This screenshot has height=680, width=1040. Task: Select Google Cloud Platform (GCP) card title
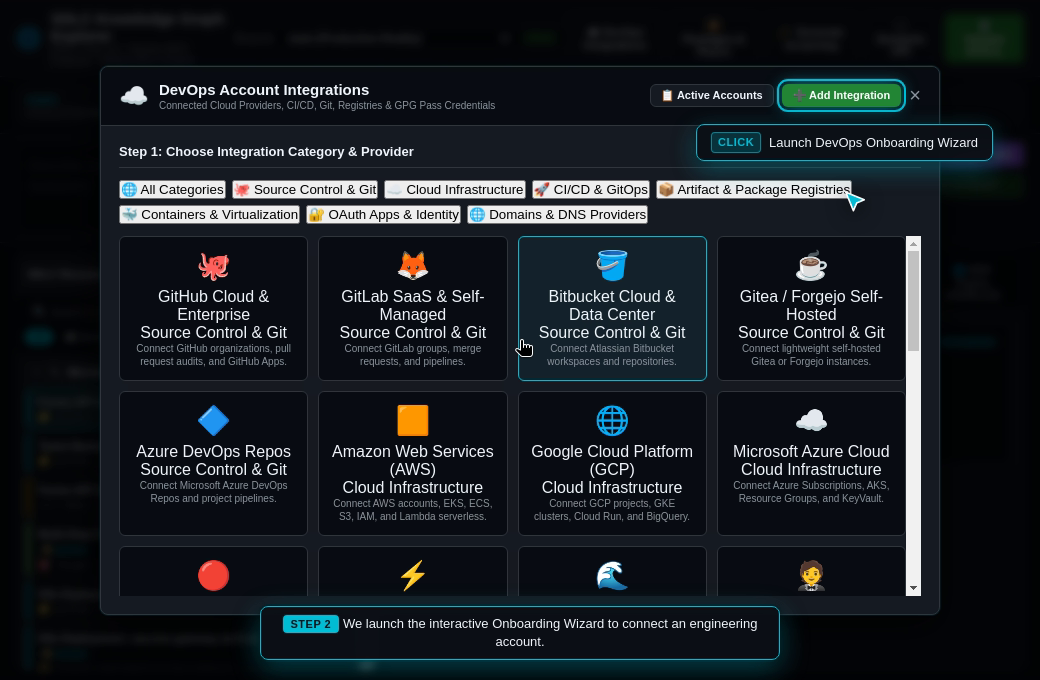point(612,460)
